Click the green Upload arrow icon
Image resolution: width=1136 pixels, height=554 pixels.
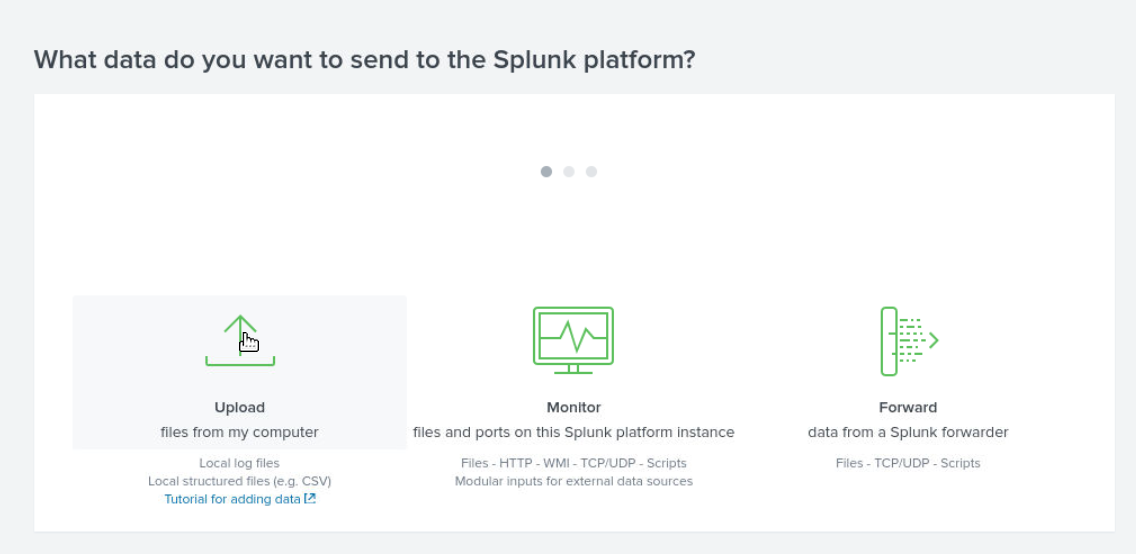click(x=240, y=341)
